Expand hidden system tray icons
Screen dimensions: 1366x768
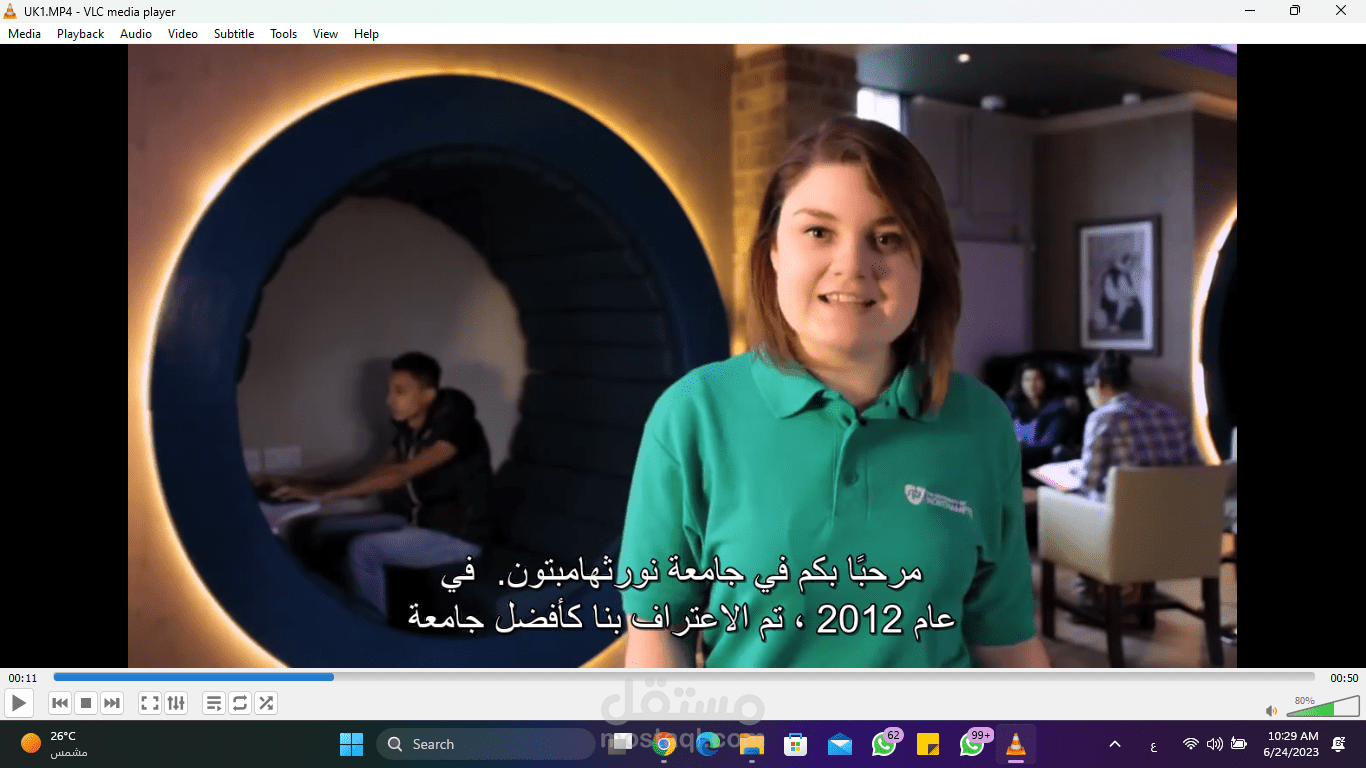point(1115,744)
